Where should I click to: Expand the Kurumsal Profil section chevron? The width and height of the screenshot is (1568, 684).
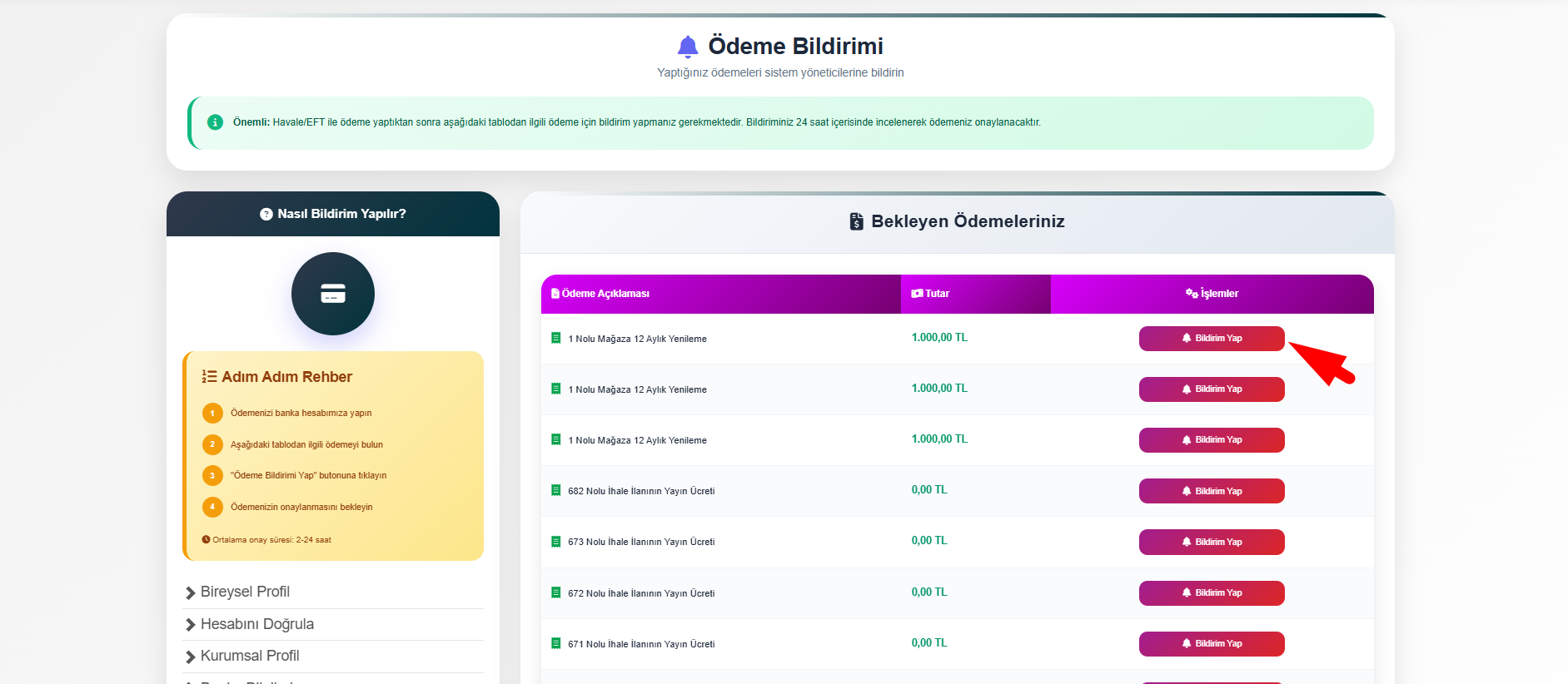[x=191, y=657]
